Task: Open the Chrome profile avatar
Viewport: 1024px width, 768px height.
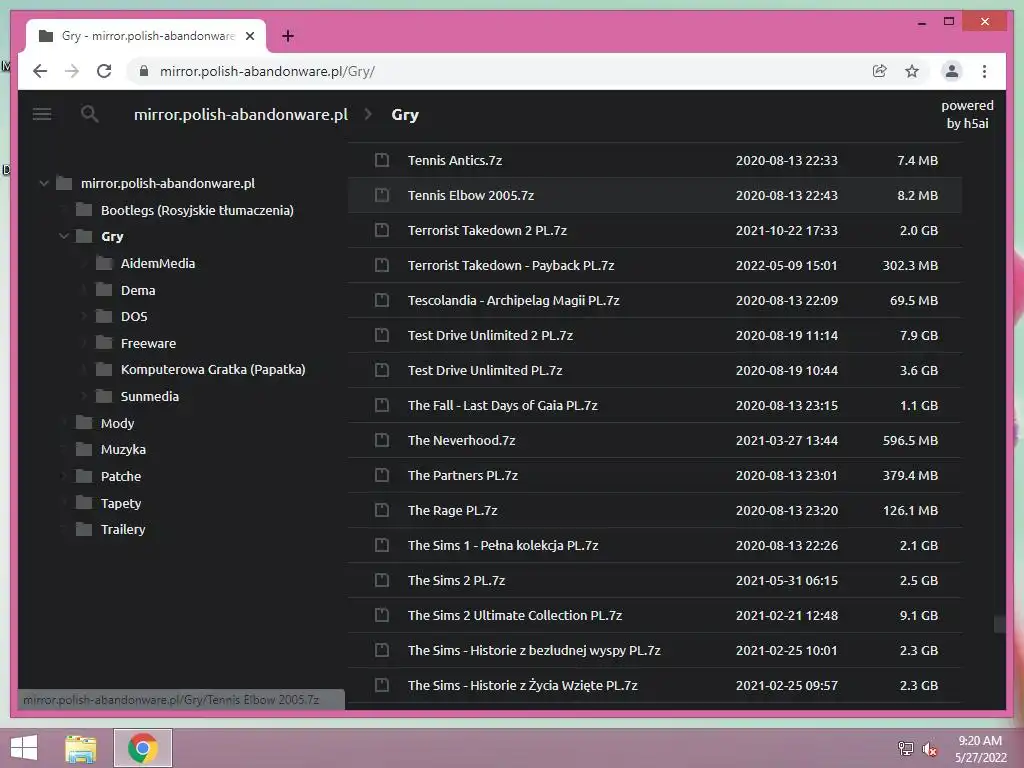Action: (x=952, y=71)
